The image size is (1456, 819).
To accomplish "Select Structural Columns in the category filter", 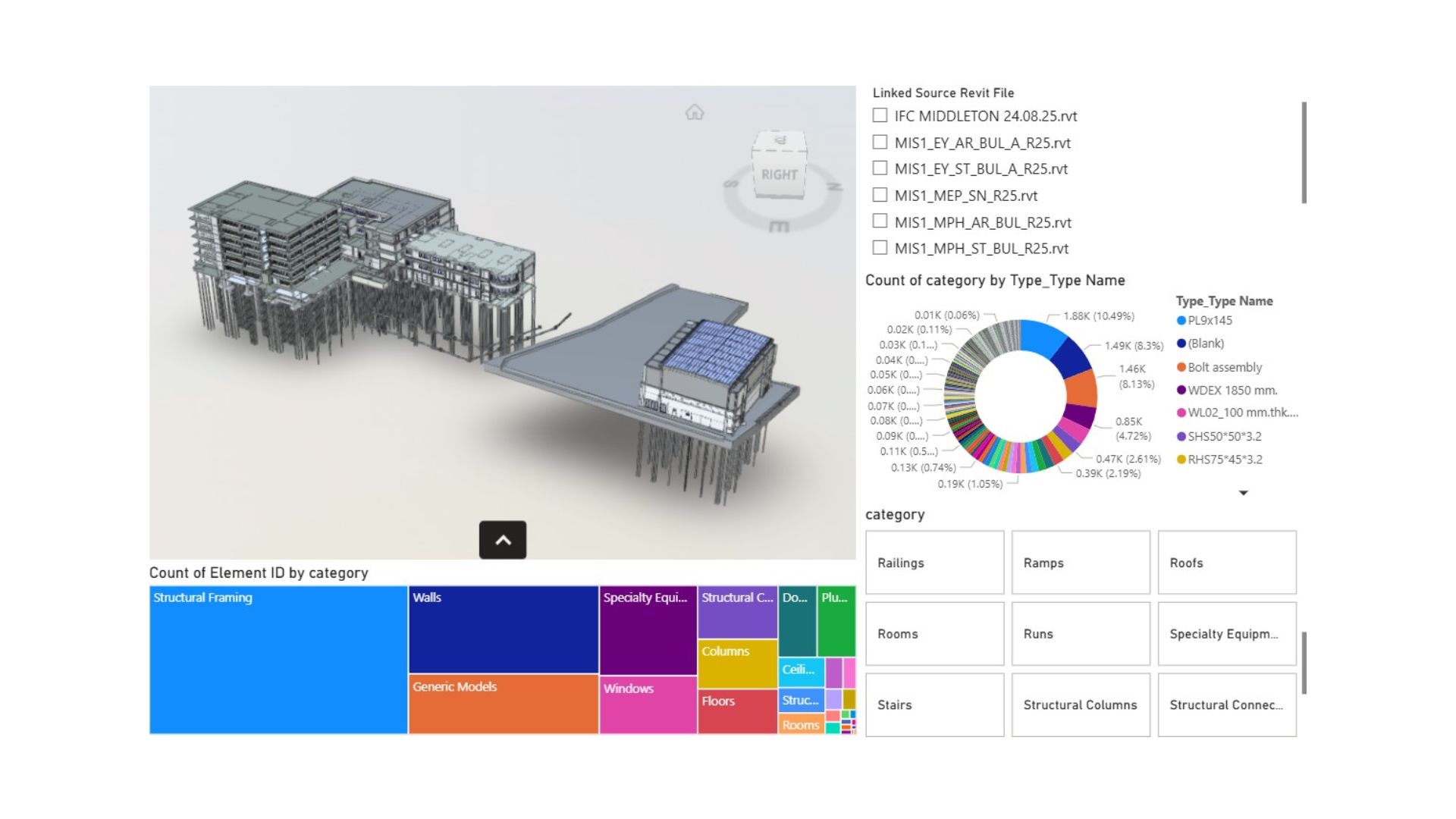I will point(1081,704).
